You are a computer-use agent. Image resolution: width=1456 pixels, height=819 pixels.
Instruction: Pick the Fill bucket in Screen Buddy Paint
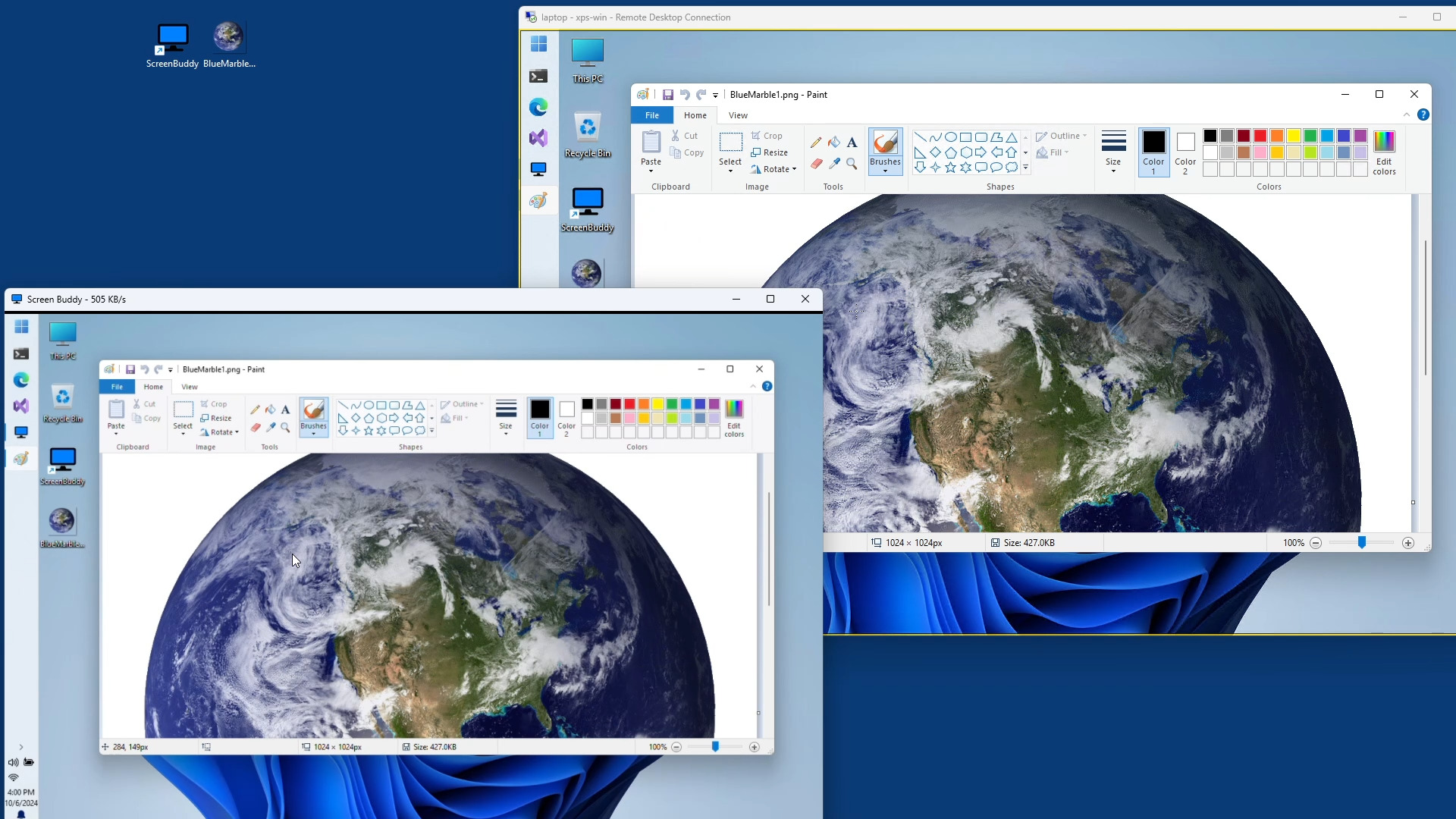tap(271, 409)
